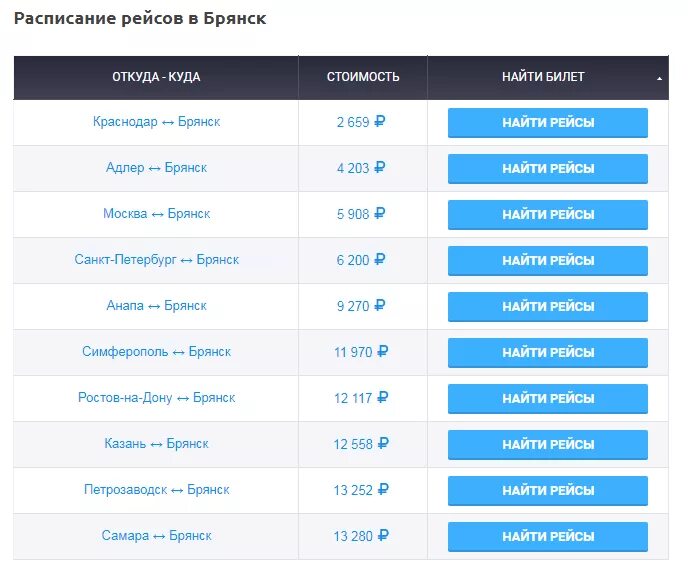Sort by the Откуда - Куда column header
688x575 pixels.
pos(156,77)
